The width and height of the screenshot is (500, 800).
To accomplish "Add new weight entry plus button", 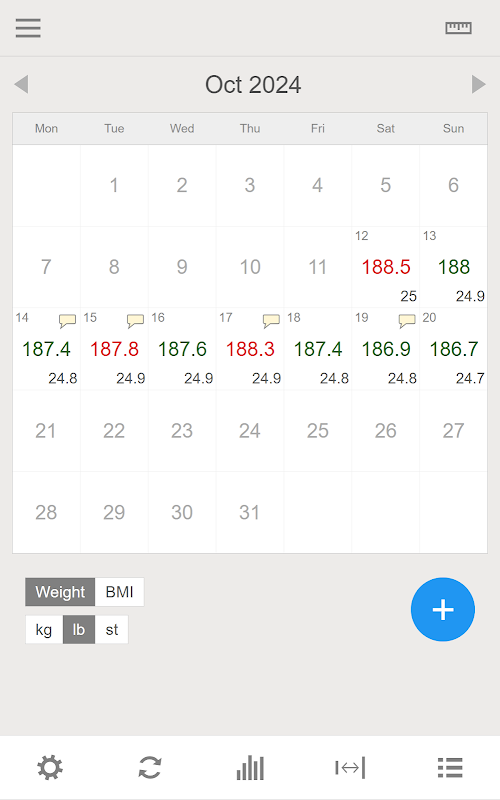I will [443, 609].
